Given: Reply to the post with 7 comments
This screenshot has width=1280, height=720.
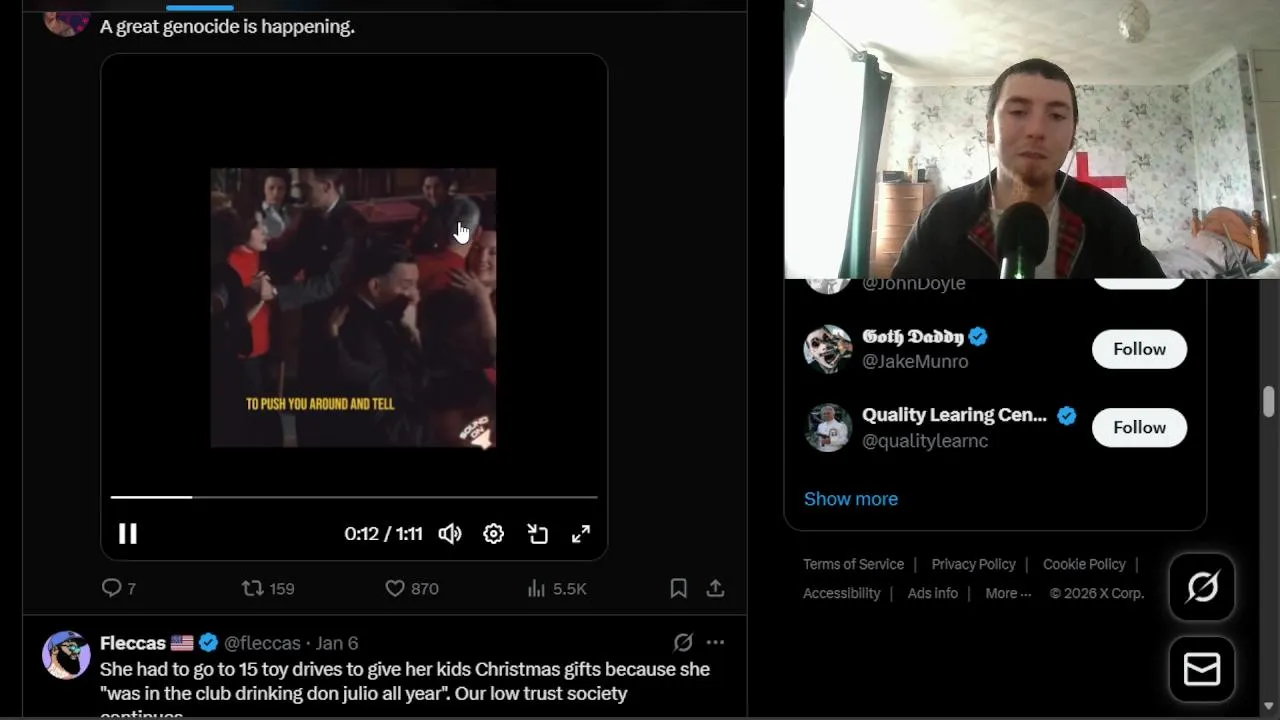Looking at the screenshot, I should (119, 588).
